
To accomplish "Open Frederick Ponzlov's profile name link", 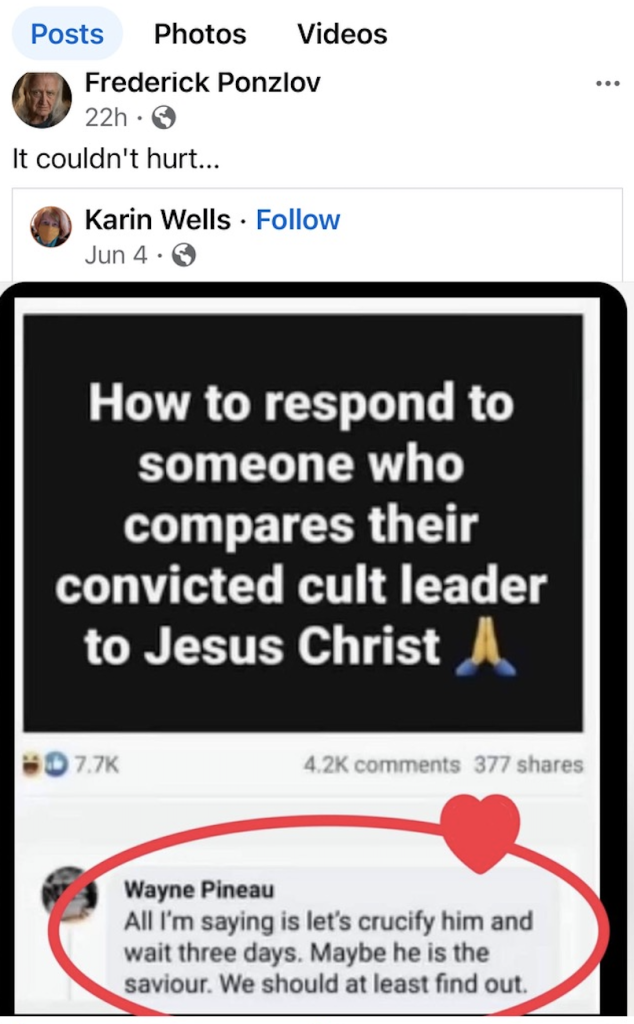I will point(202,82).
